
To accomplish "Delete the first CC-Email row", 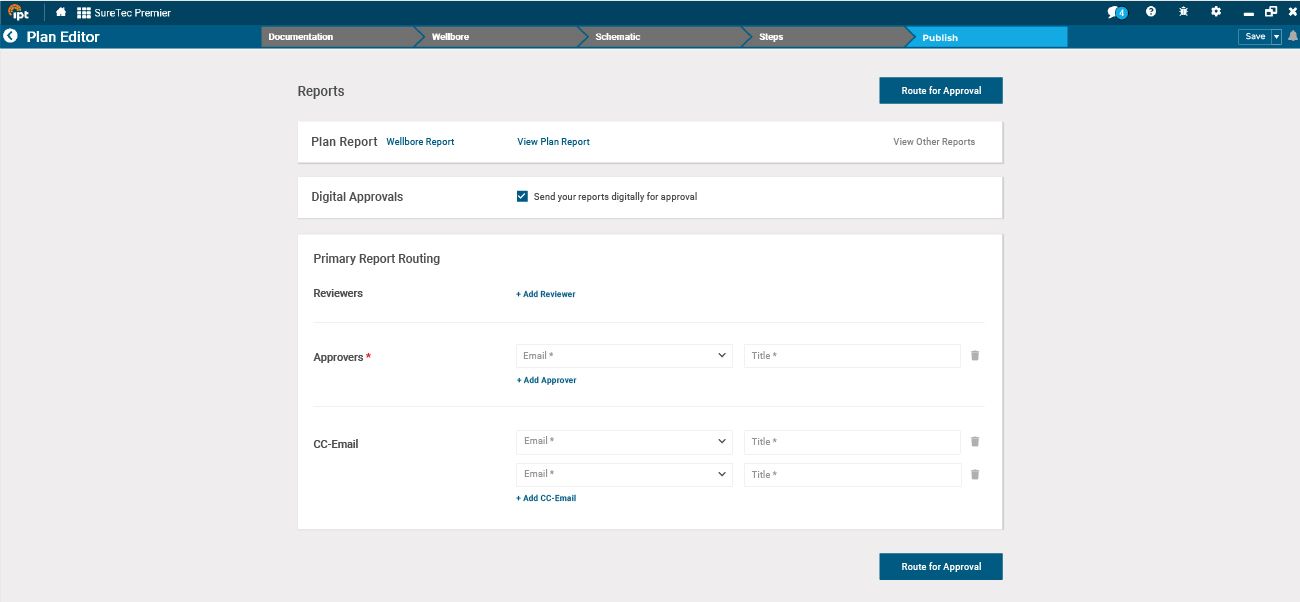I will (x=975, y=442).
